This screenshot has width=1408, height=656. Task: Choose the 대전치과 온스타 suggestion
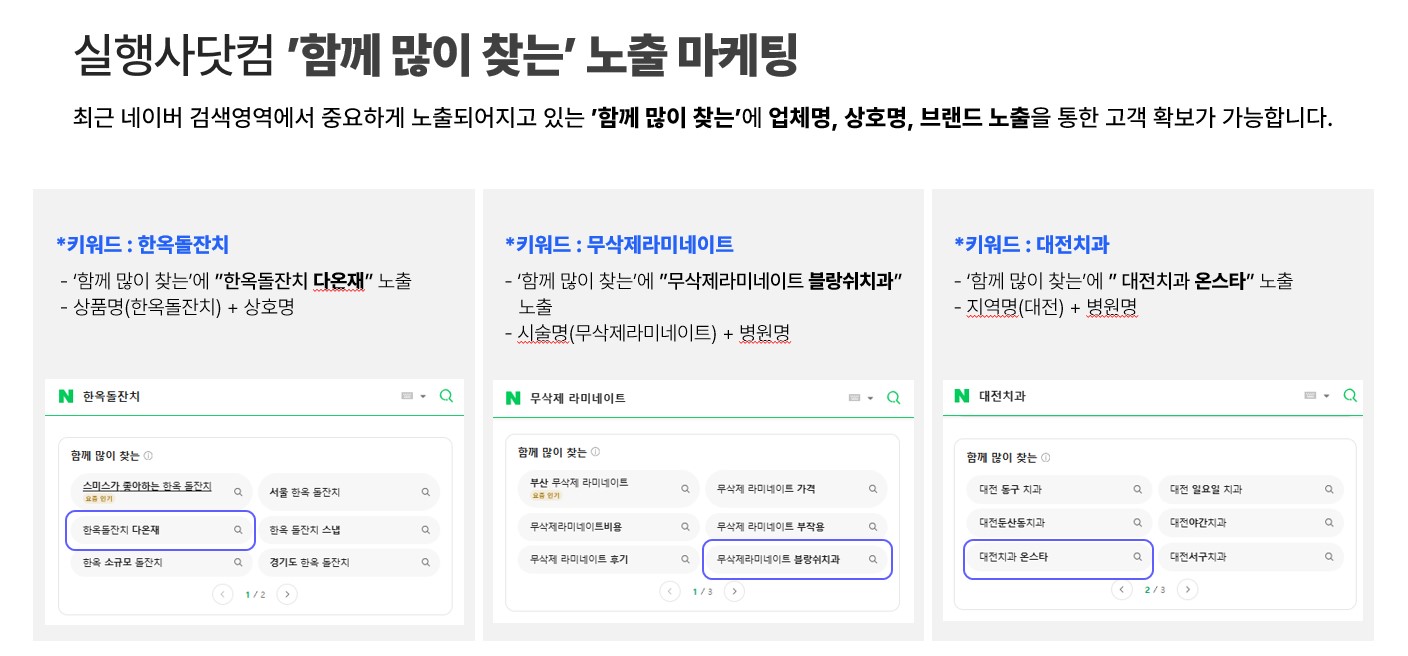[1058, 557]
